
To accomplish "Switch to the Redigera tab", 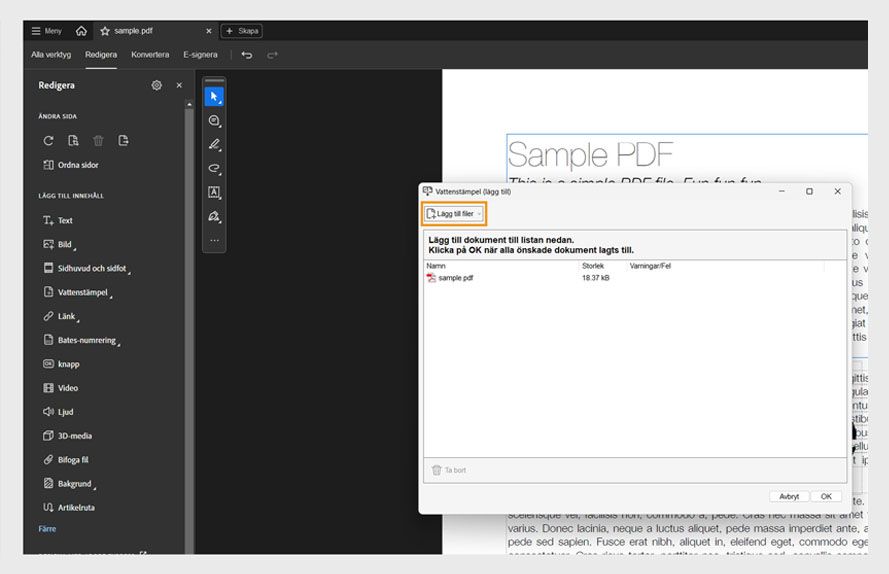I will point(101,54).
